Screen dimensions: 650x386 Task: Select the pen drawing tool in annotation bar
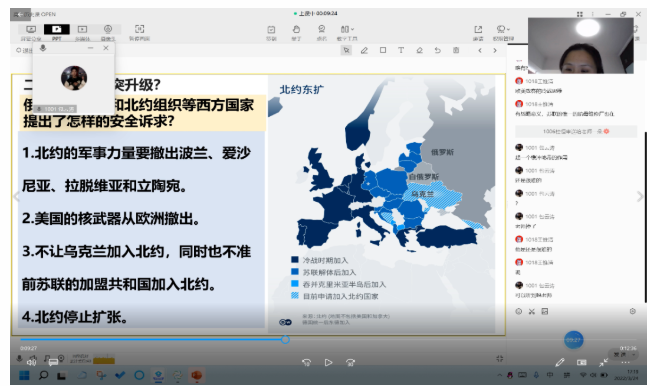point(364,51)
